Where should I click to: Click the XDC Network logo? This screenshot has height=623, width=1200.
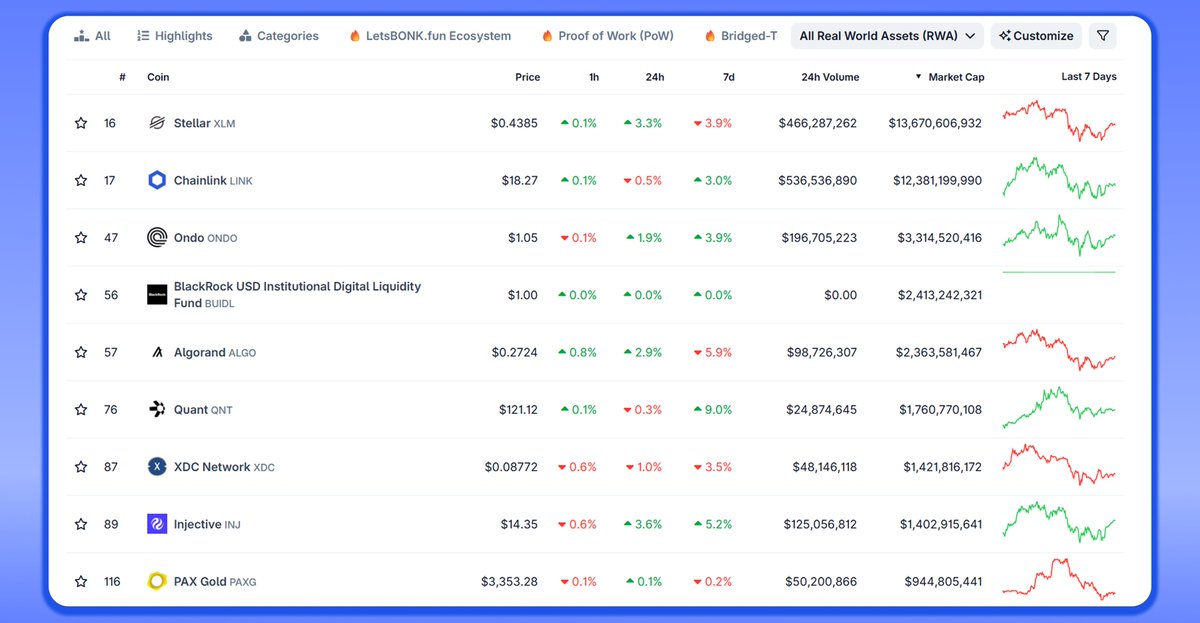click(157, 467)
